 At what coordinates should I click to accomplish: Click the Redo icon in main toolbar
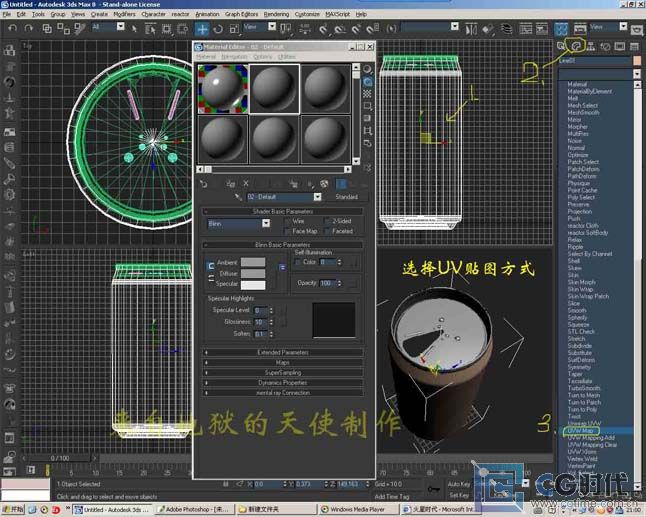pos(28,28)
